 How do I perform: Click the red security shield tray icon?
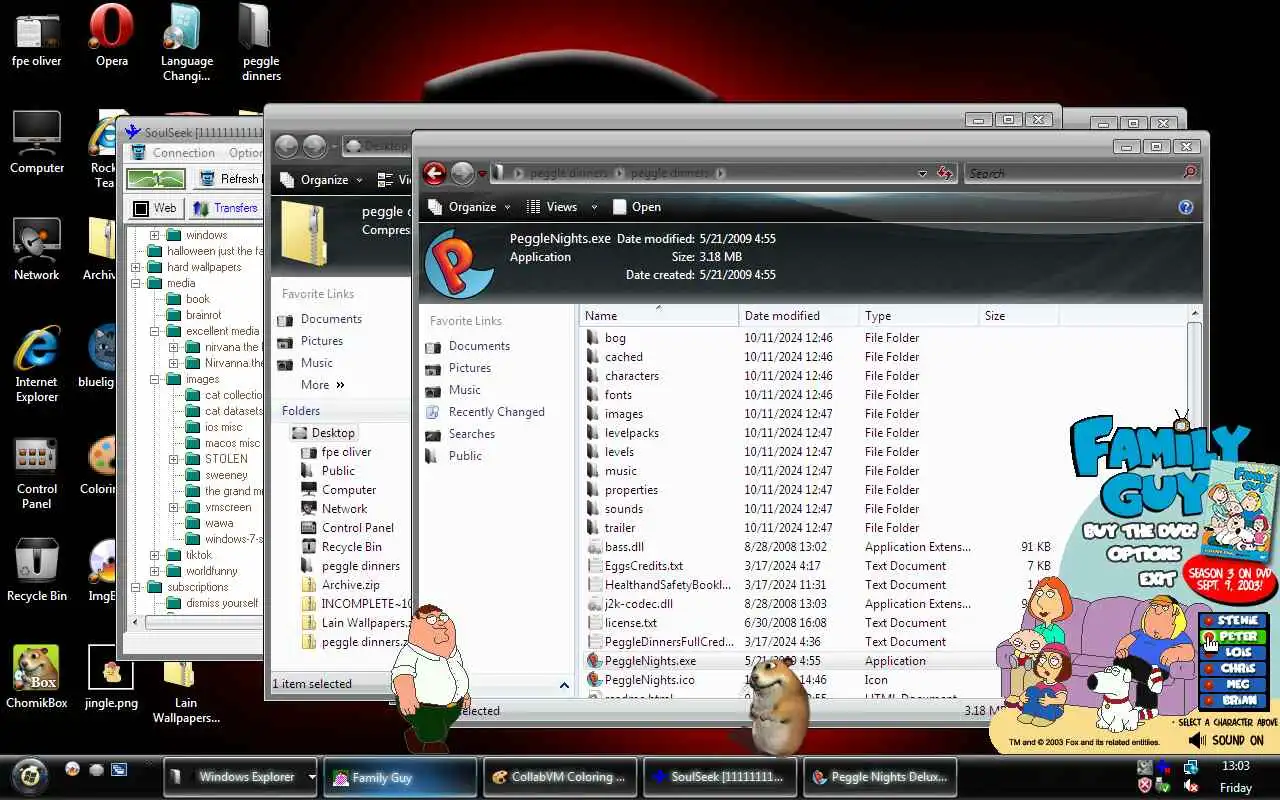[1145, 786]
